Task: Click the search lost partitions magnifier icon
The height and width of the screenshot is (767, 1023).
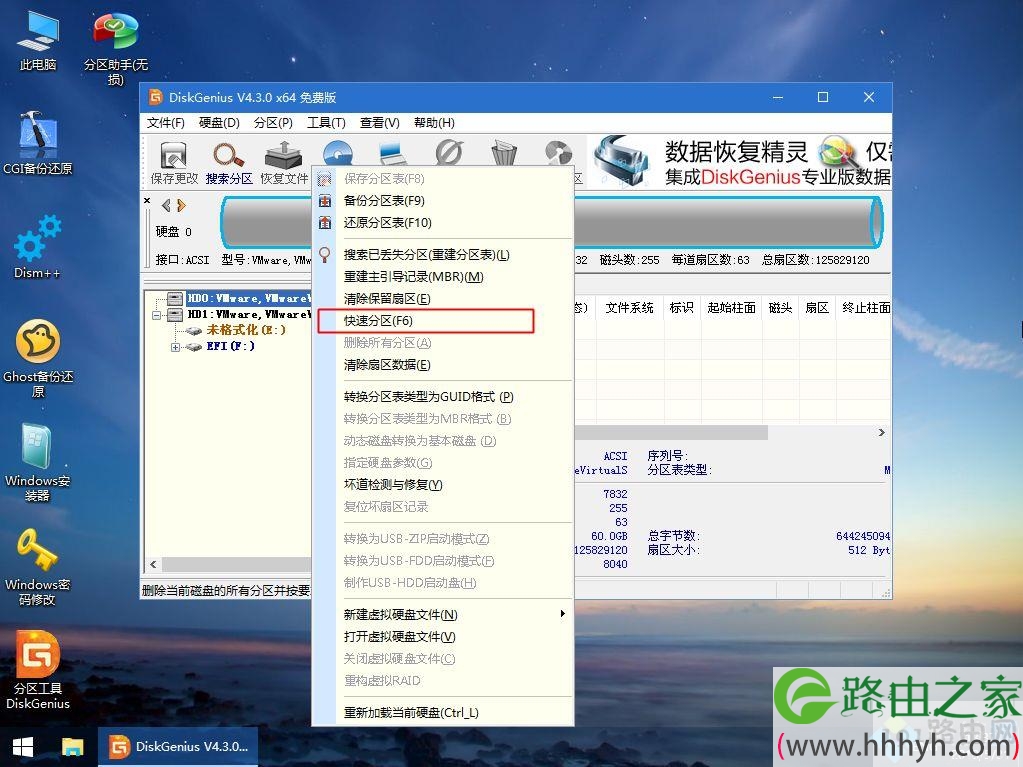Action: [x=325, y=255]
